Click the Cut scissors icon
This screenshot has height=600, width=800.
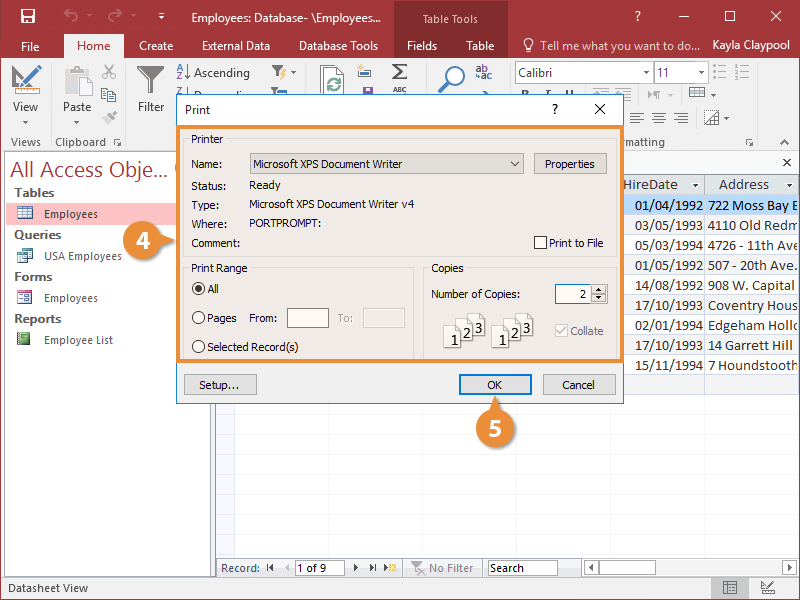[x=109, y=73]
